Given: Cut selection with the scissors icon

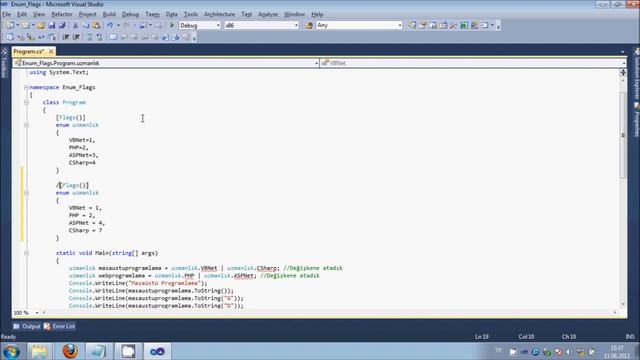Looking at the screenshot, I should point(76,25).
